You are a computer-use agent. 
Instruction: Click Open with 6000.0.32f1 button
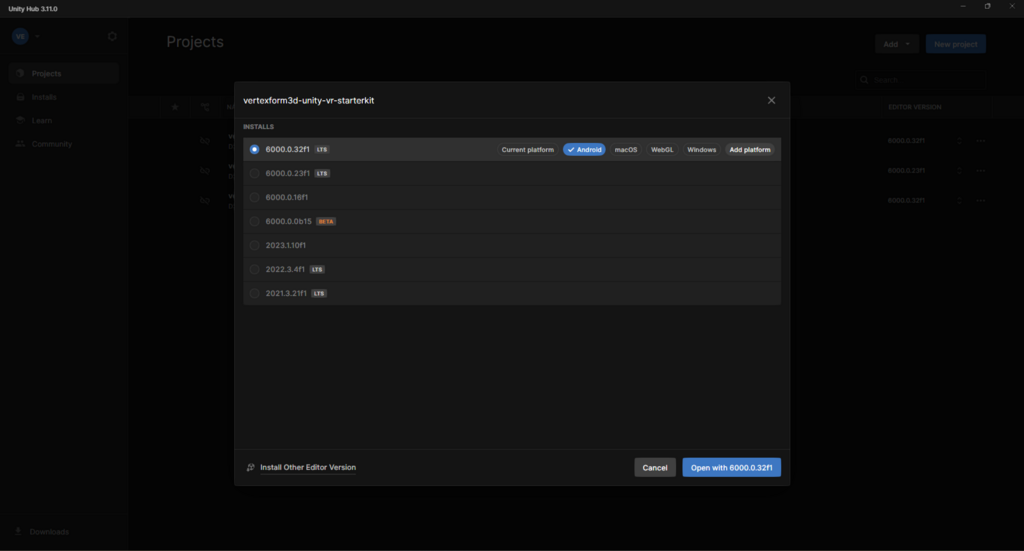pyautogui.click(x=731, y=467)
